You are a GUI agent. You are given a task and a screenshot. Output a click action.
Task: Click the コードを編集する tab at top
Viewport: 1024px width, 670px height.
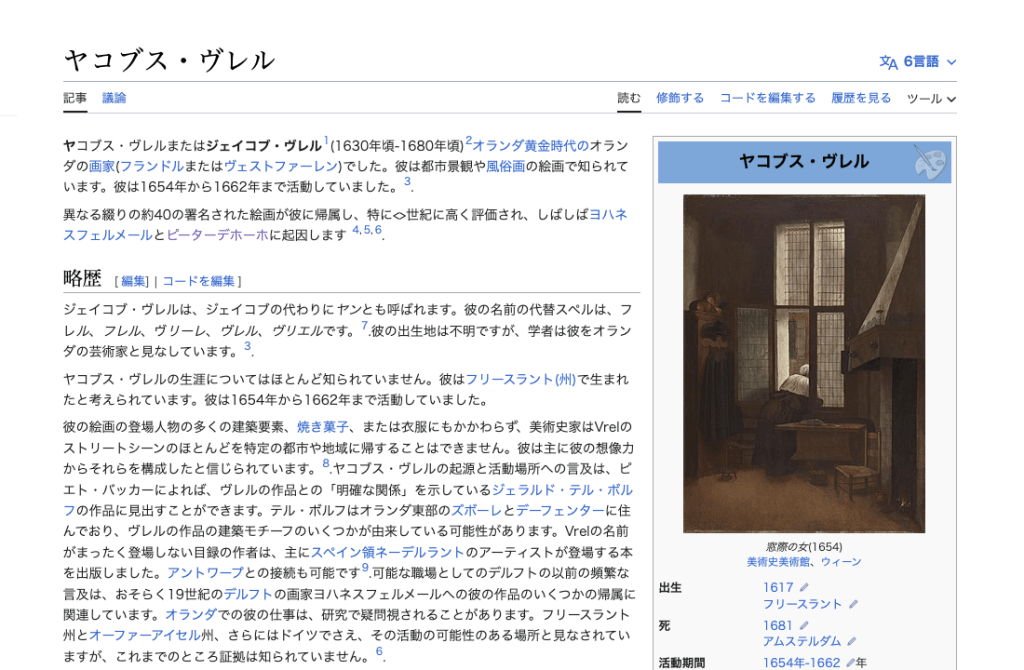coord(767,98)
